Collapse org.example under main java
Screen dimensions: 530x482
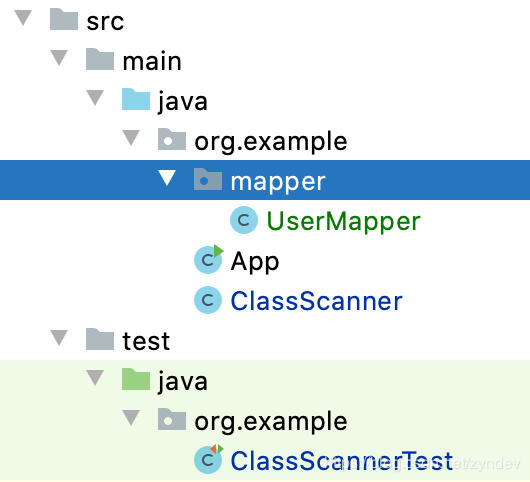(x=131, y=138)
